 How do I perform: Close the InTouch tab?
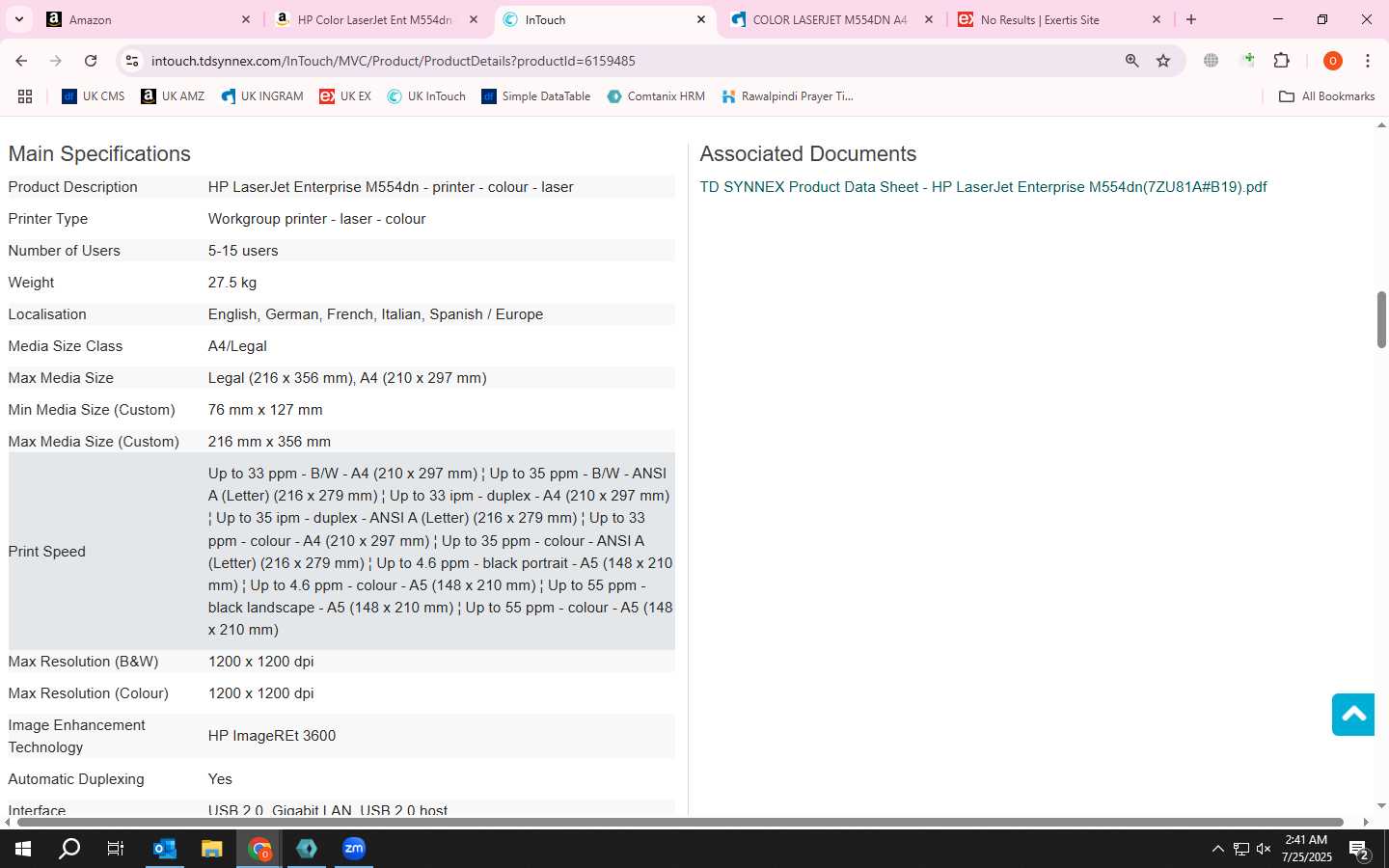701,19
